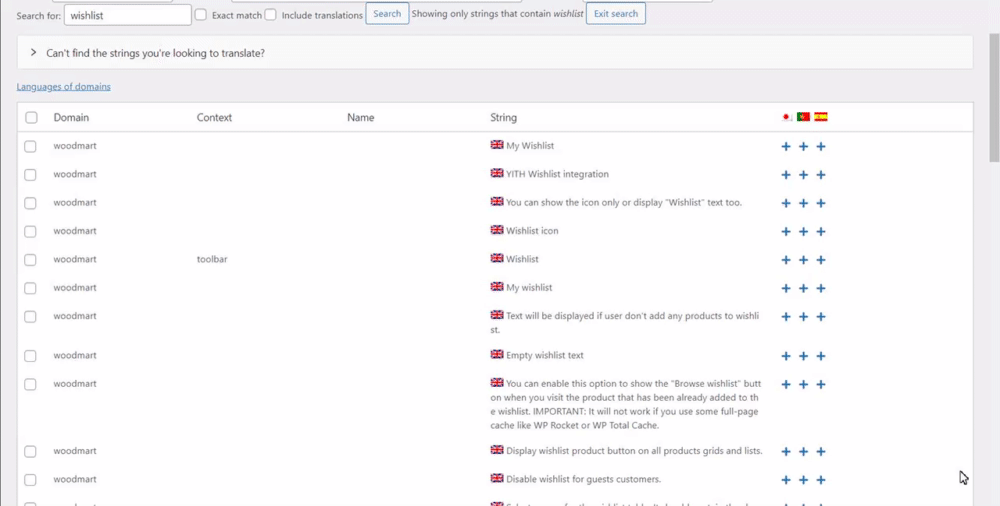Screen dimensions: 1000x506
Task: Add Japanese translation for toolbar context "Wishlist" string
Action: tap(786, 260)
